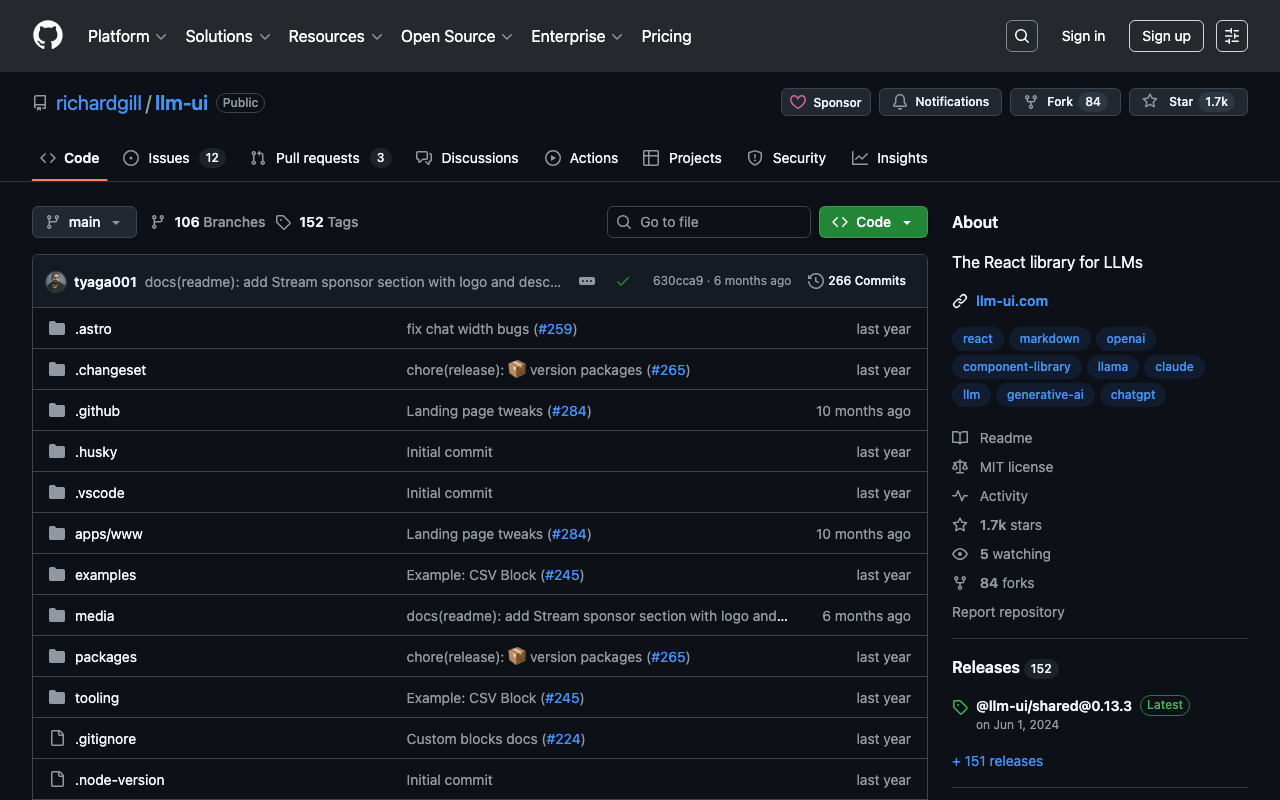Sponsor the repository via heart button

pyautogui.click(x=825, y=102)
